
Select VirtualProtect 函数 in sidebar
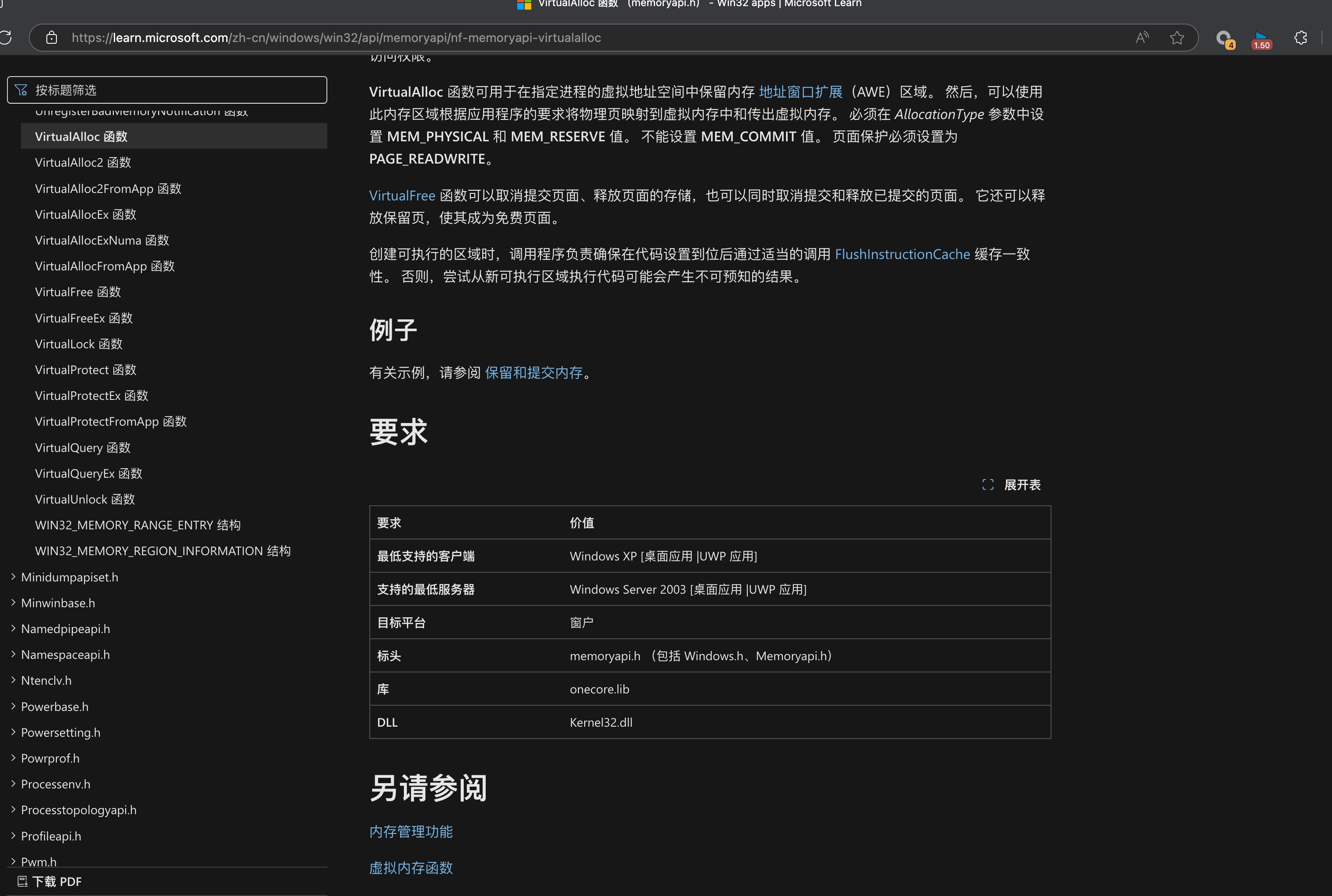coord(86,370)
